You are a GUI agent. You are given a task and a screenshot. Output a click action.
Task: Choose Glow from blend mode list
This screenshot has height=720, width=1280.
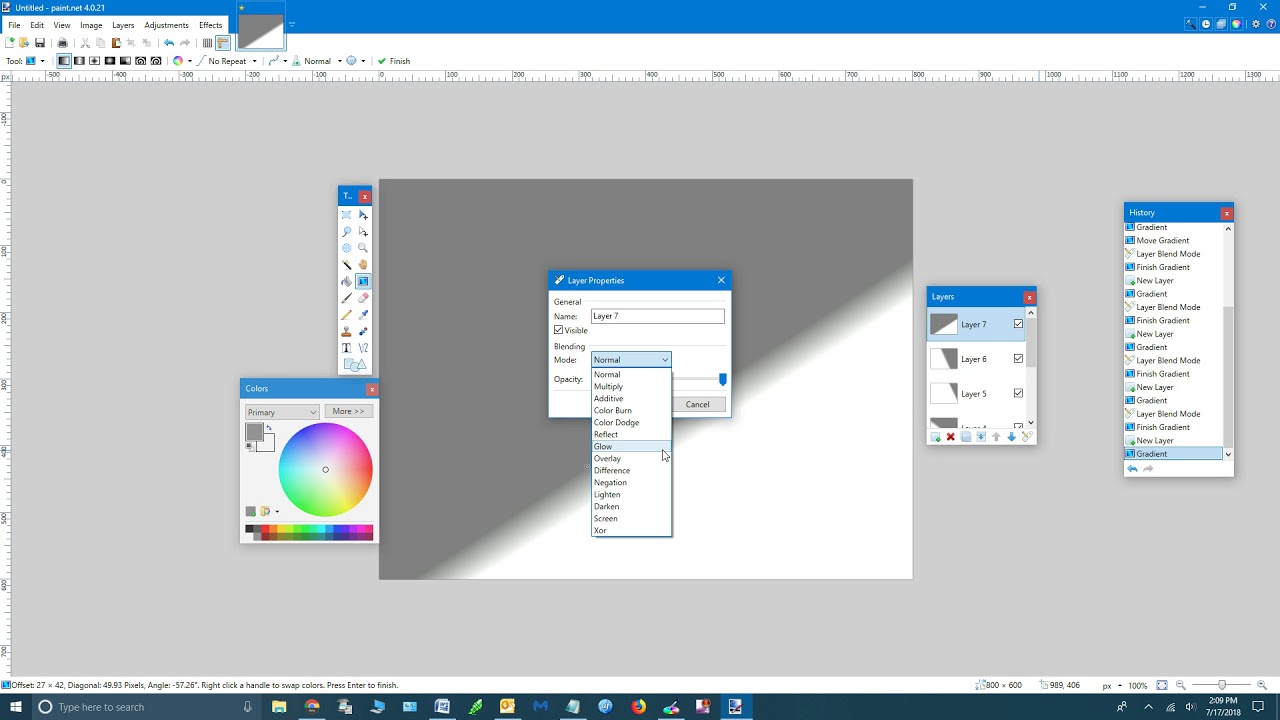631,446
